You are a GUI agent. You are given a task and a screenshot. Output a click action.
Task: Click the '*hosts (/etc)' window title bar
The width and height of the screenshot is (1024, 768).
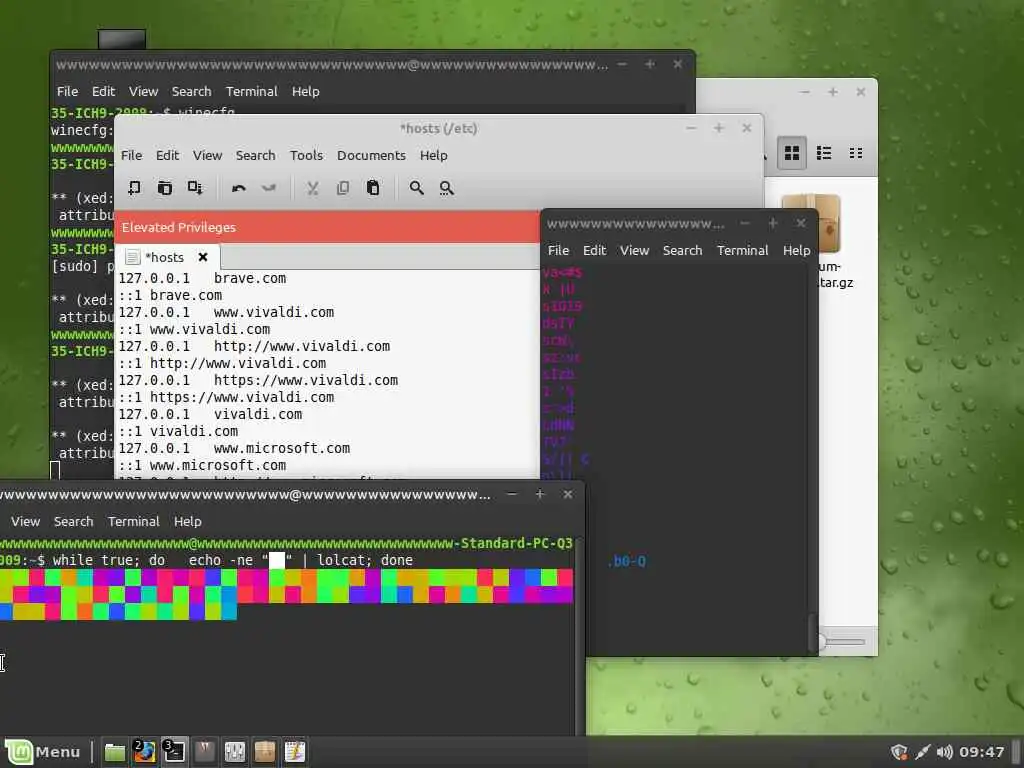[x=438, y=128]
